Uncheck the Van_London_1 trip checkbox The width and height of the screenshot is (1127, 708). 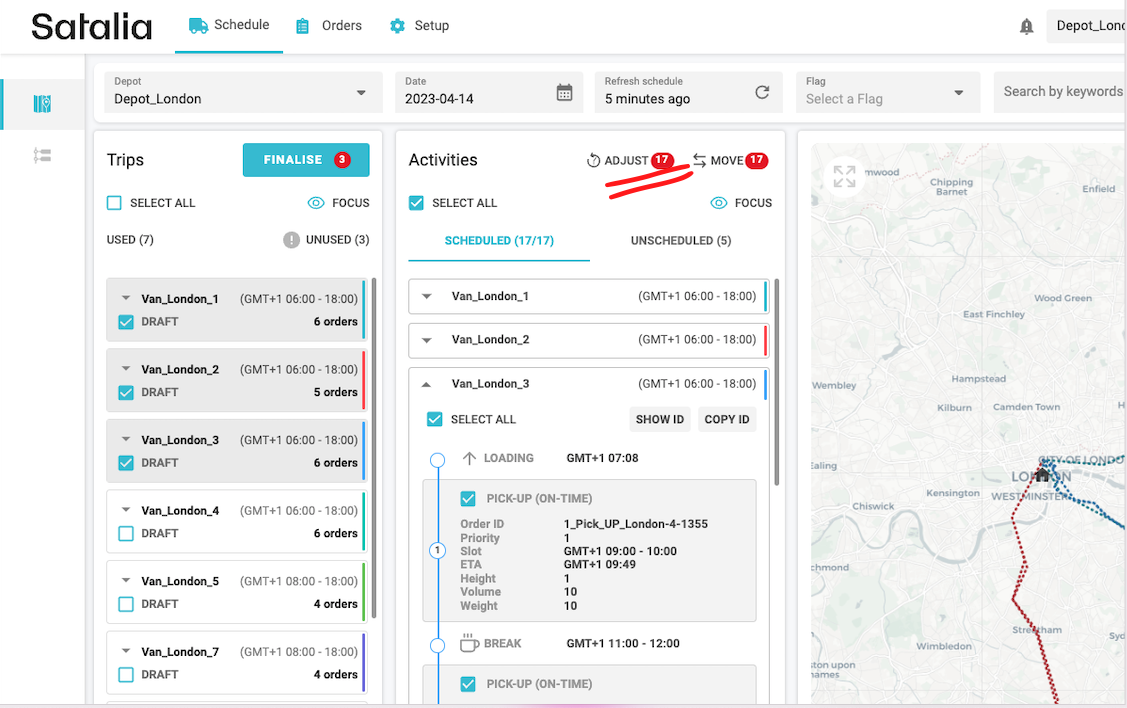126,322
